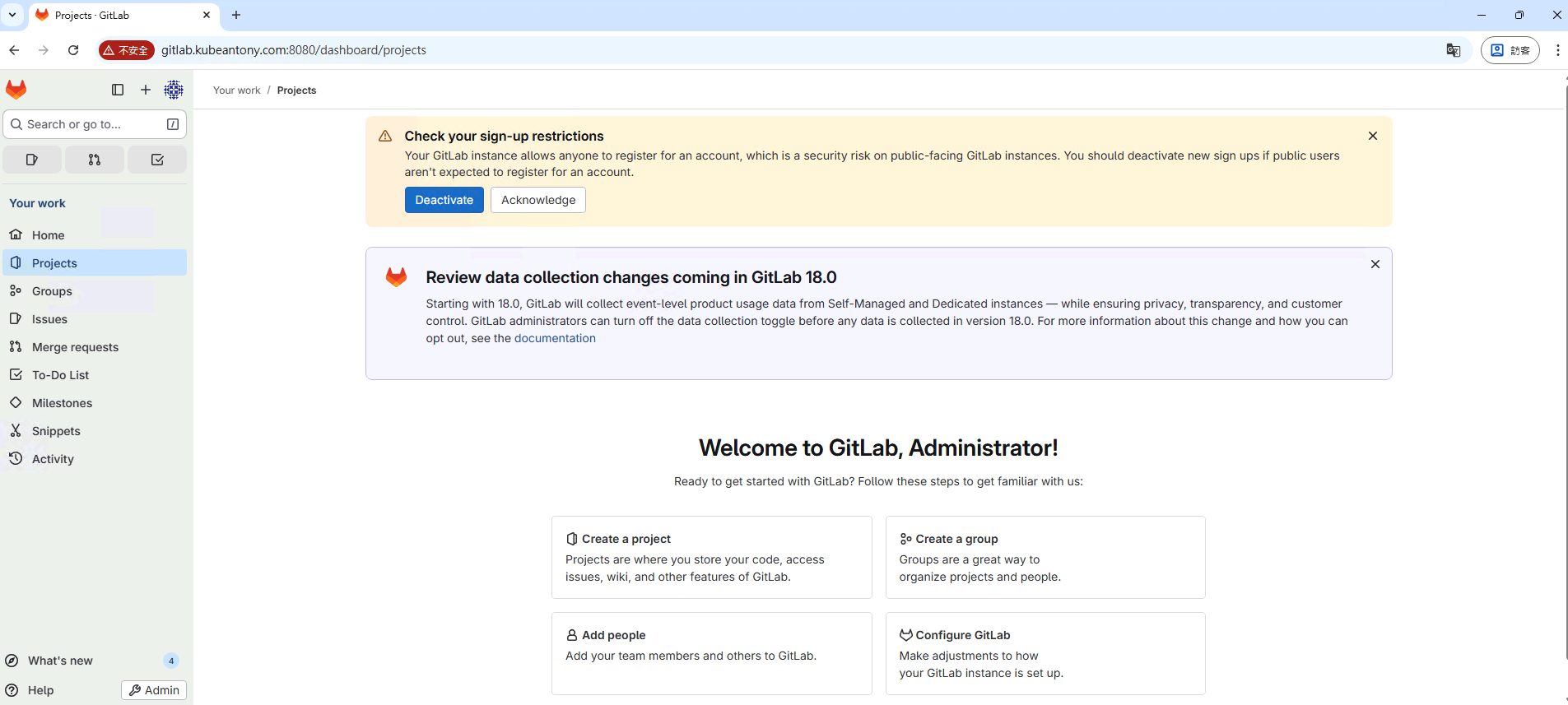
Task: Close the Projects · GitLab tab
Action: tap(207, 15)
